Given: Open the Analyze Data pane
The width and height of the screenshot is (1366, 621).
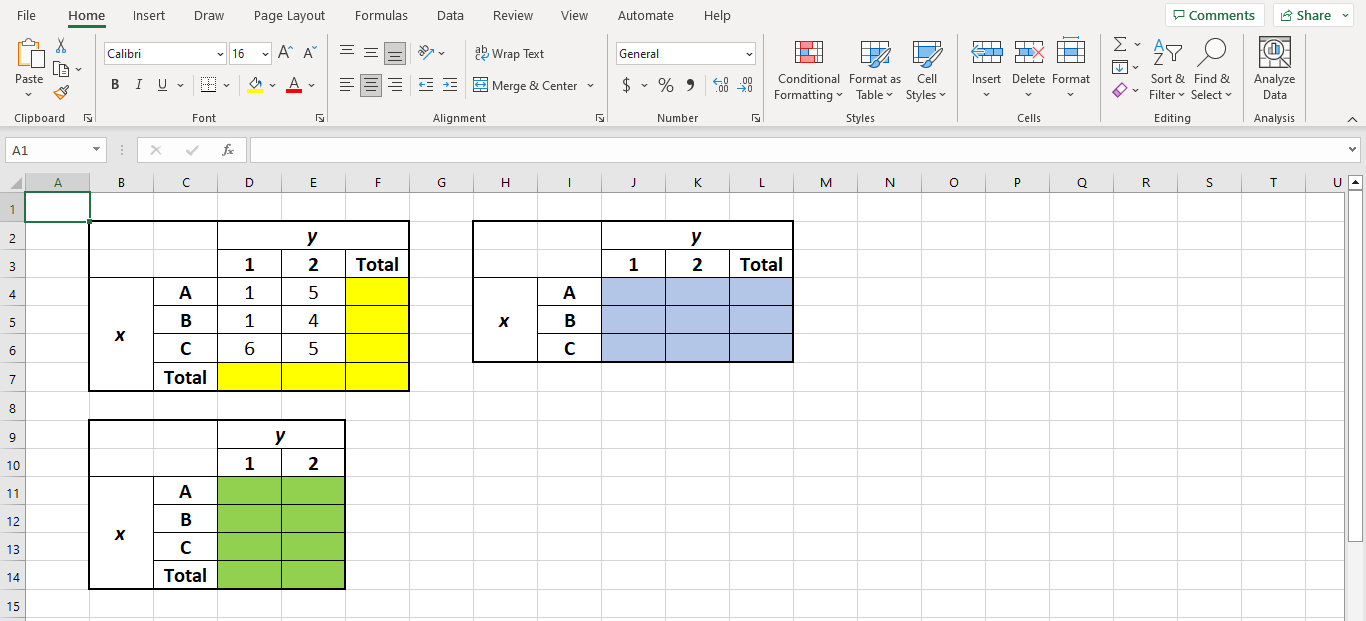Looking at the screenshot, I should (x=1274, y=70).
